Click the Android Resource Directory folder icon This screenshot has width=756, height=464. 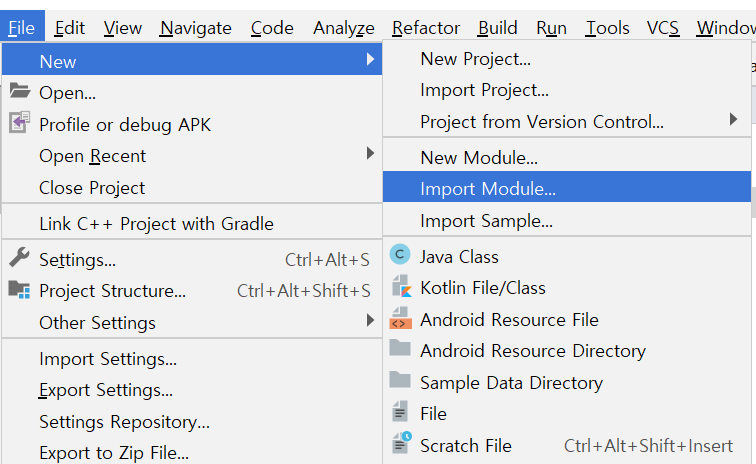pos(400,348)
